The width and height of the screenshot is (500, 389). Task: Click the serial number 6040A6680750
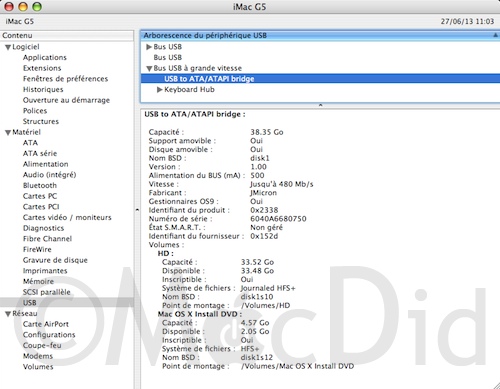(x=278, y=219)
